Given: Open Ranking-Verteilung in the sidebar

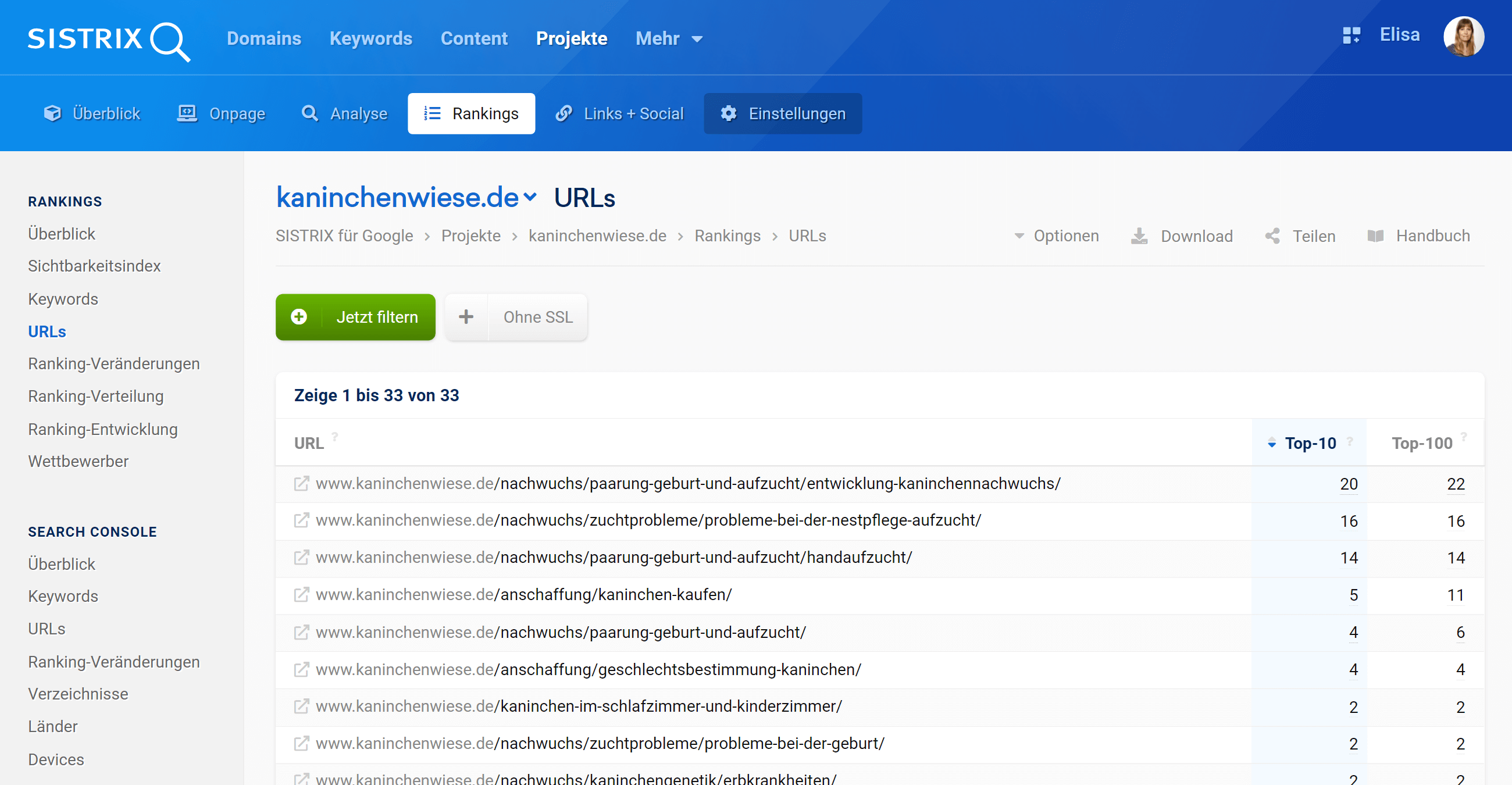Looking at the screenshot, I should coord(96,396).
